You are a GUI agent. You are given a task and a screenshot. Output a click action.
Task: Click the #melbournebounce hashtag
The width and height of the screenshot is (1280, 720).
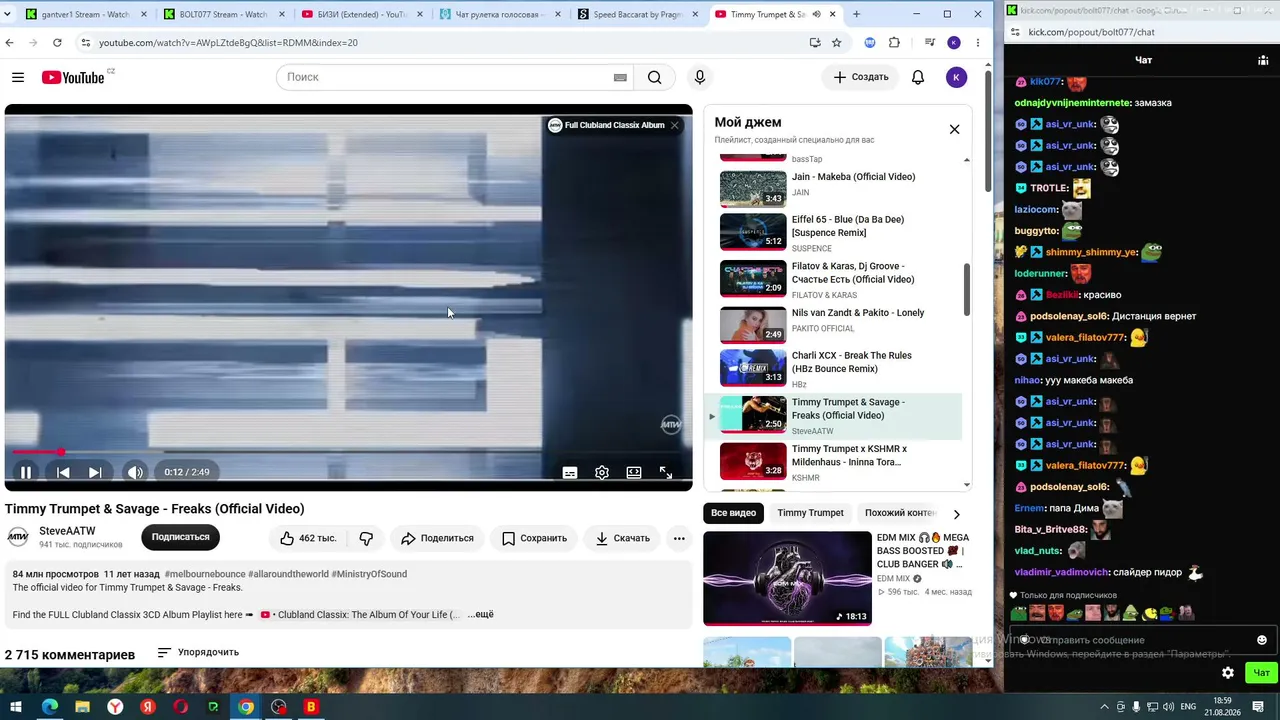coord(204,574)
